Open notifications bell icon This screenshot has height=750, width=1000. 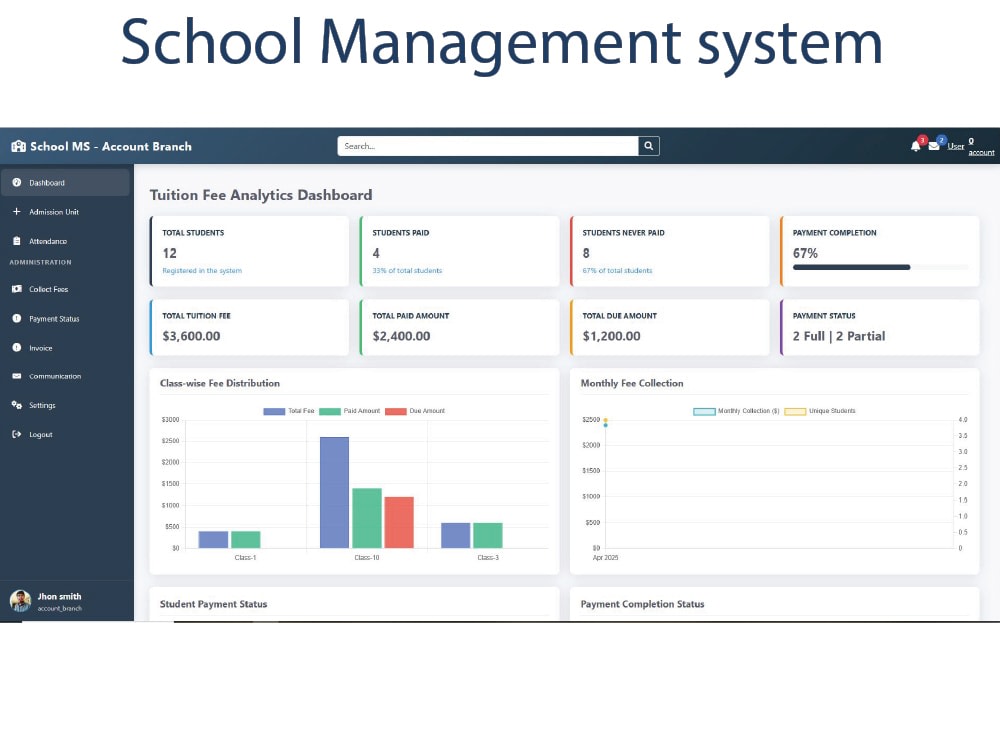(916, 146)
